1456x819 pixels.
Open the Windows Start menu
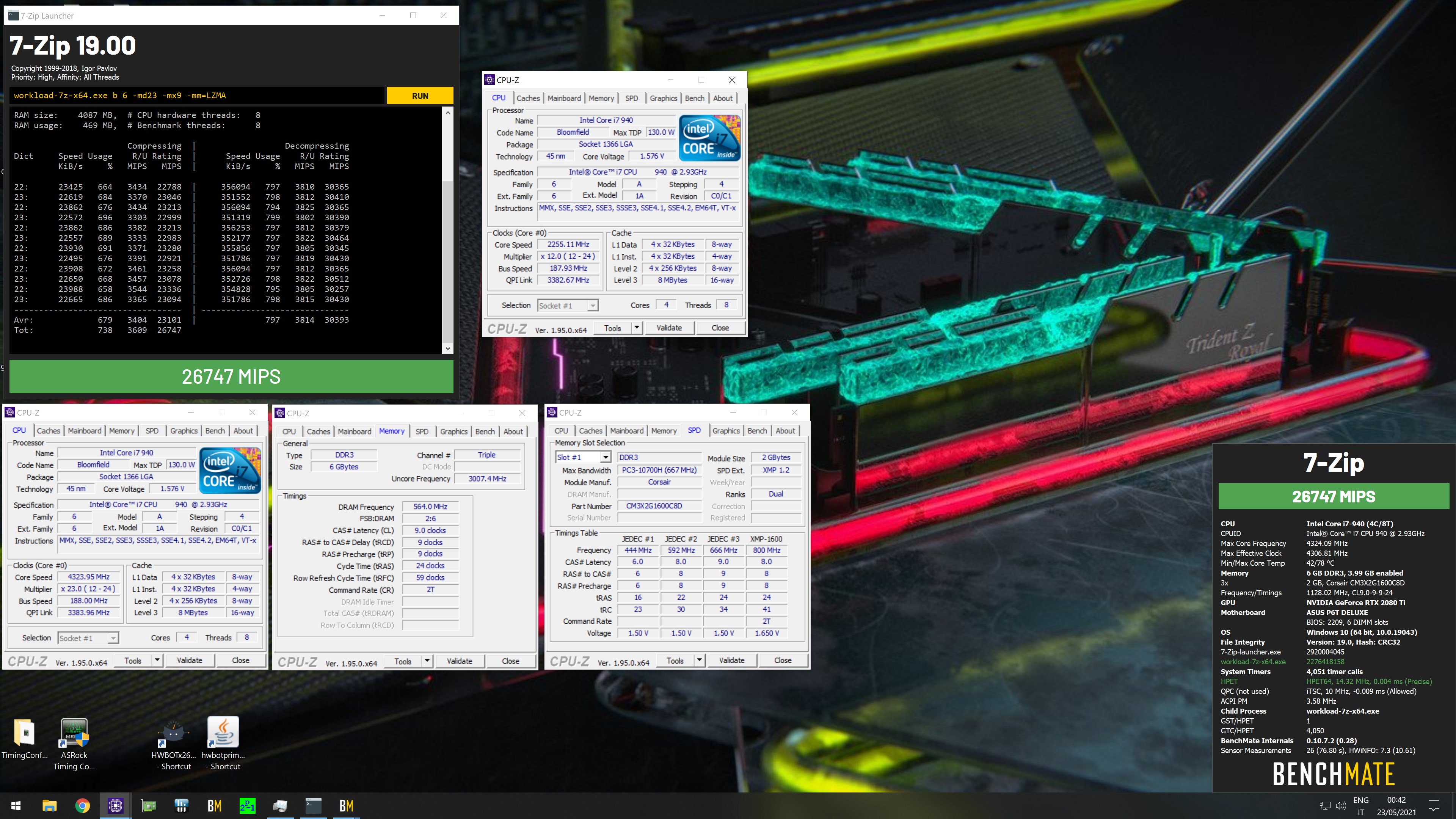16,805
